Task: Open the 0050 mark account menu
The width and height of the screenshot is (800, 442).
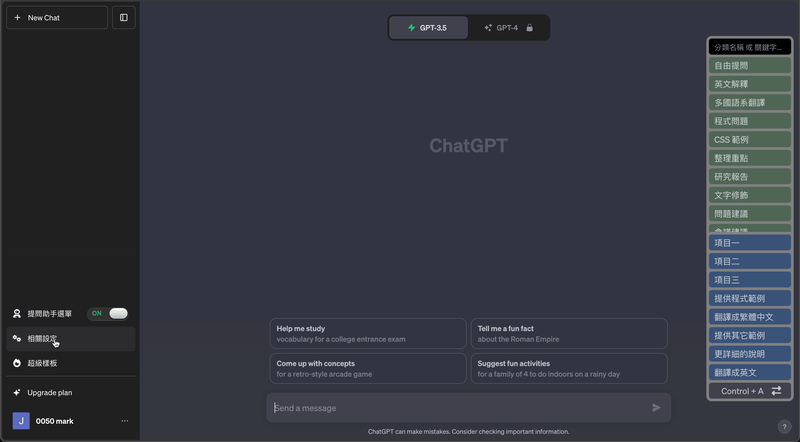Action: coord(70,421)
